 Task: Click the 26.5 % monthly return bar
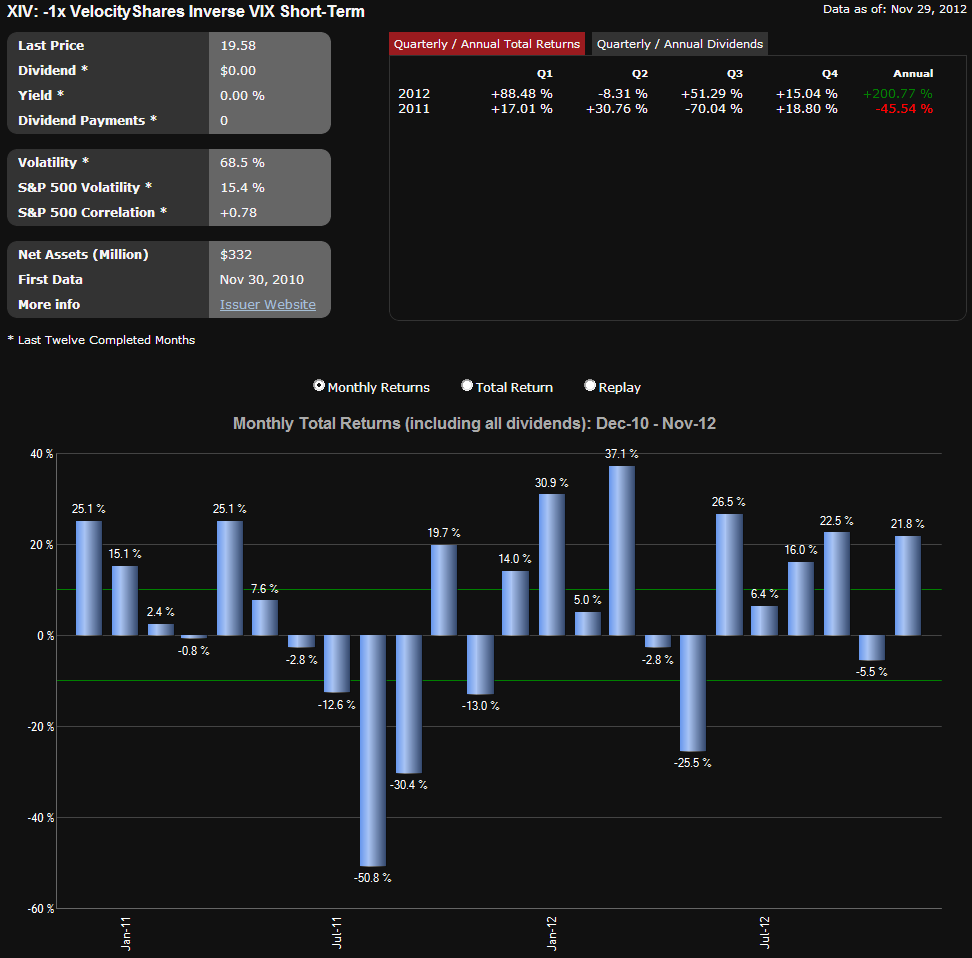pyautogui.click(x=729, y=575)
